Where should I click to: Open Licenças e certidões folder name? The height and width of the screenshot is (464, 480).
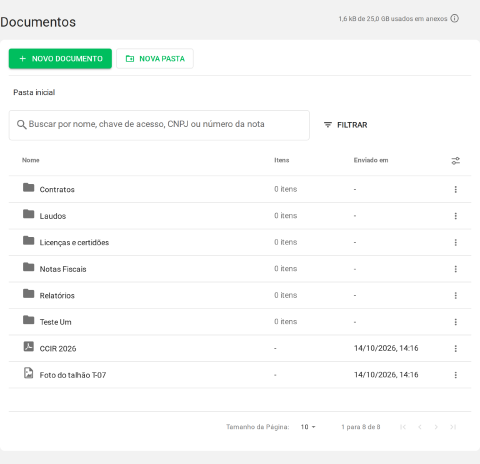74,243
